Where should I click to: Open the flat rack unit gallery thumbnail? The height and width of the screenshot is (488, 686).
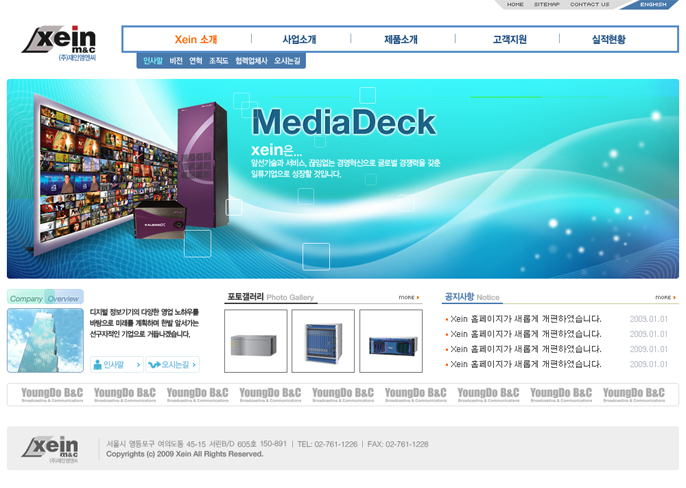coord(391,341)
